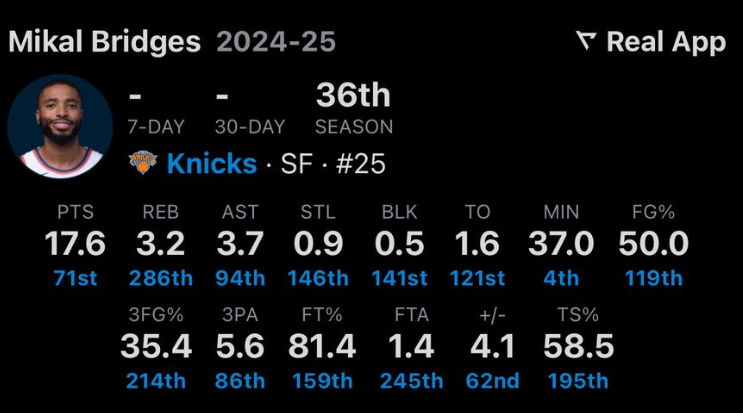Click the 141st BLK rank link
743x413 pixels.
pos(399,278)
